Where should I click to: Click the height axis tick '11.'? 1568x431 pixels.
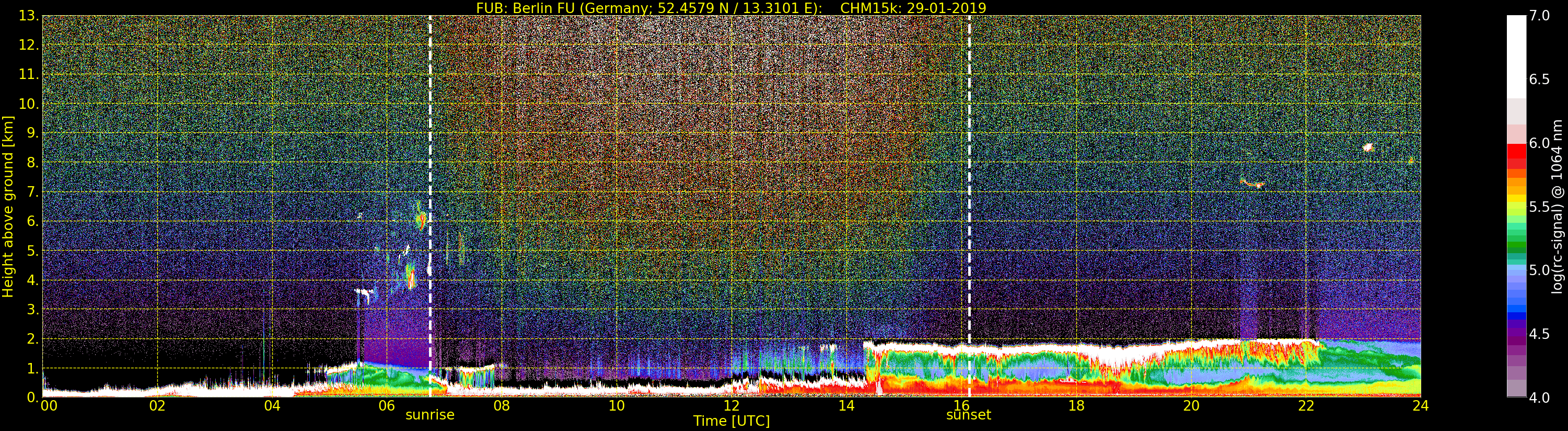pyautogui.click(x=29, y=74)
